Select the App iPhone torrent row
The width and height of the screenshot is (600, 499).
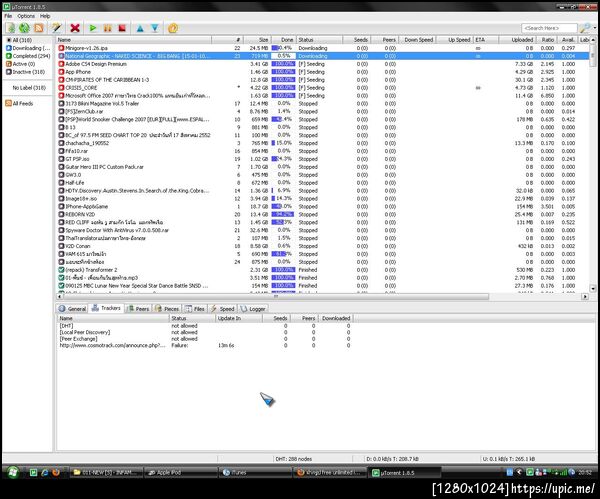[323, 72]
